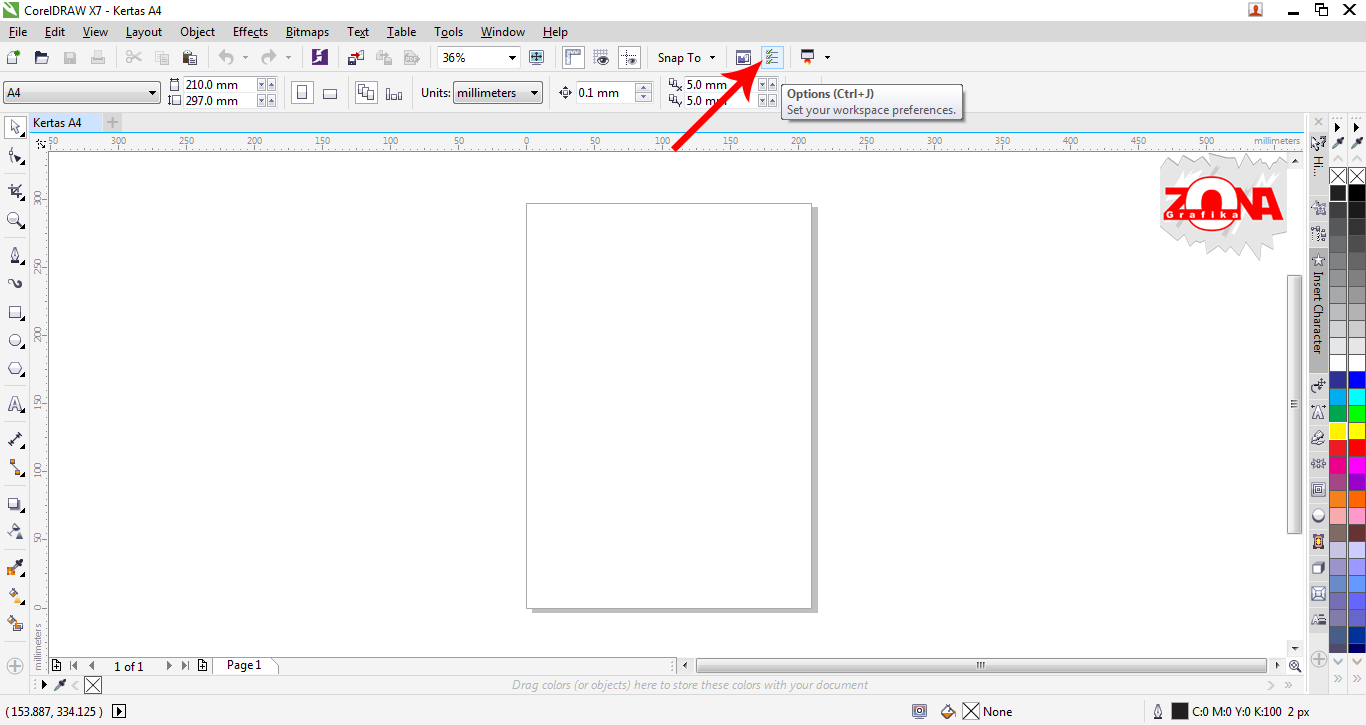This screenshot has width=1366, height=725.
Task: Select the Drop Shadow tool
Action: pyautogui.click(x=16, y=504)
